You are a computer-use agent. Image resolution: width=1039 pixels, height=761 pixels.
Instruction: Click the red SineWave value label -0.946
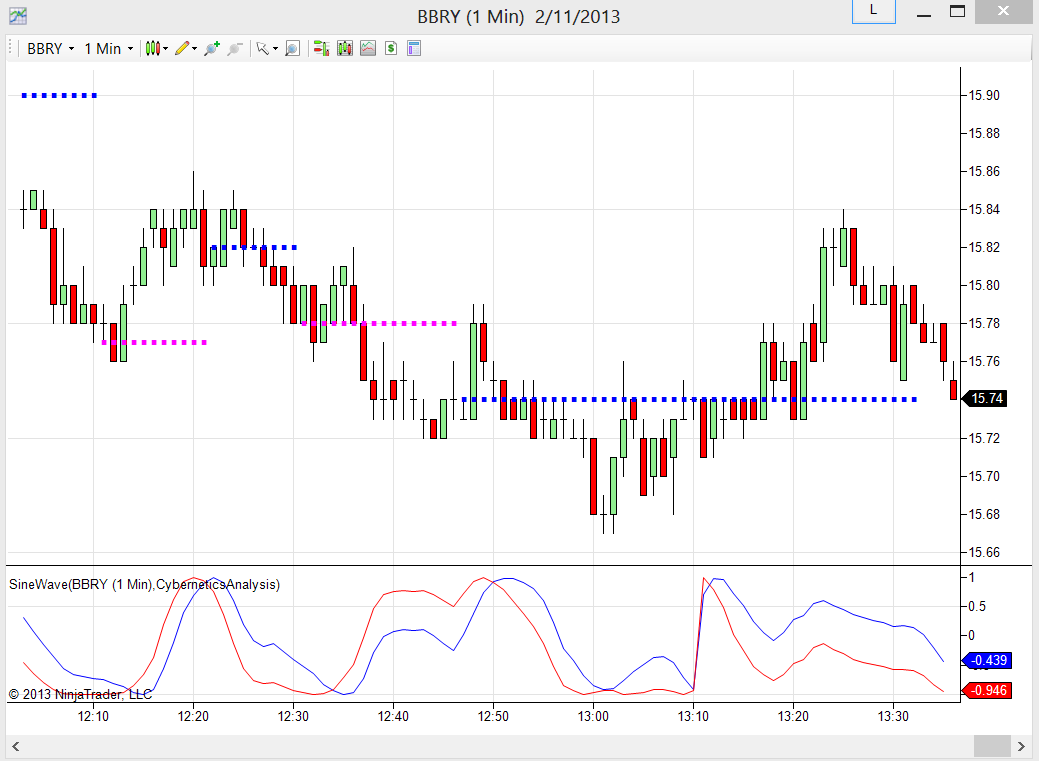987,690
